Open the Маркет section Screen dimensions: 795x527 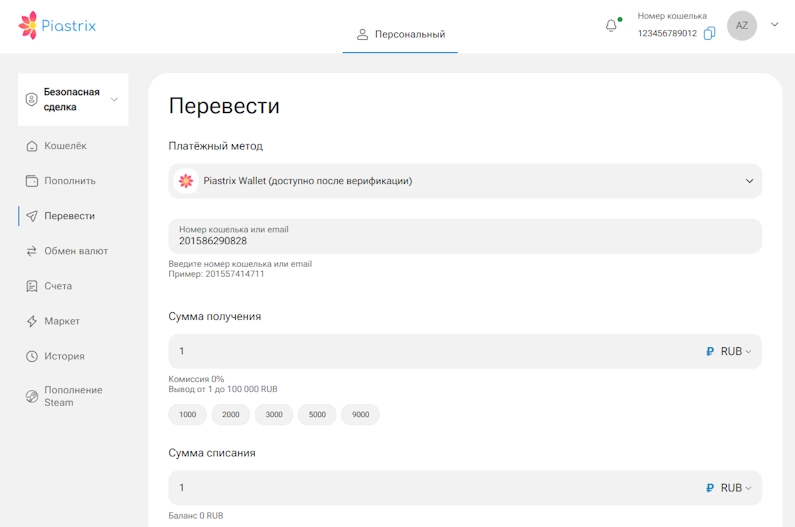(x=61, y=321)
